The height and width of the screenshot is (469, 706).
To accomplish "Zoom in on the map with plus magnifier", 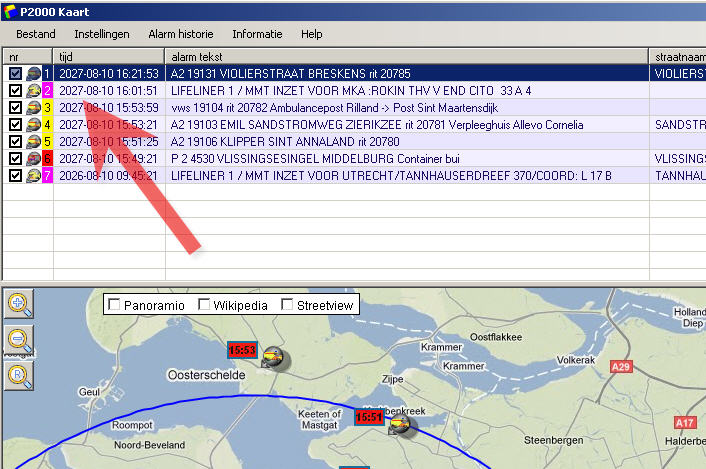I will (x=19, y=304).
